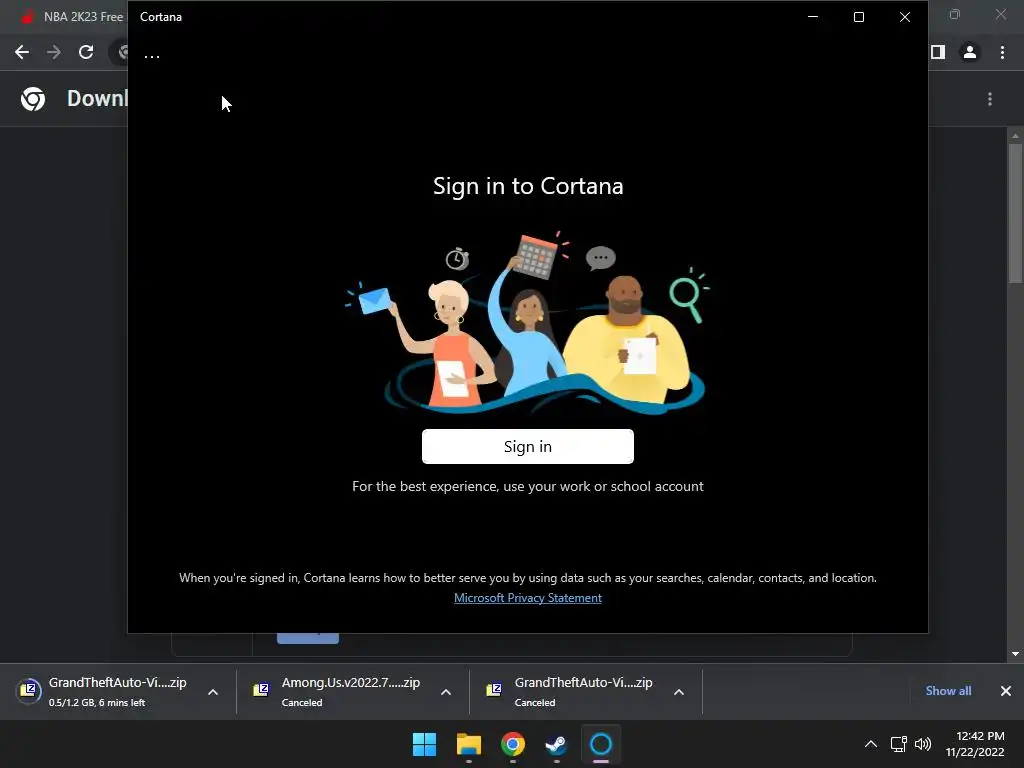Click the progress icon of downloading GrandTheftAuto zip
Viewport: 1024px width, 768px height.
click(x=28, y=690)
